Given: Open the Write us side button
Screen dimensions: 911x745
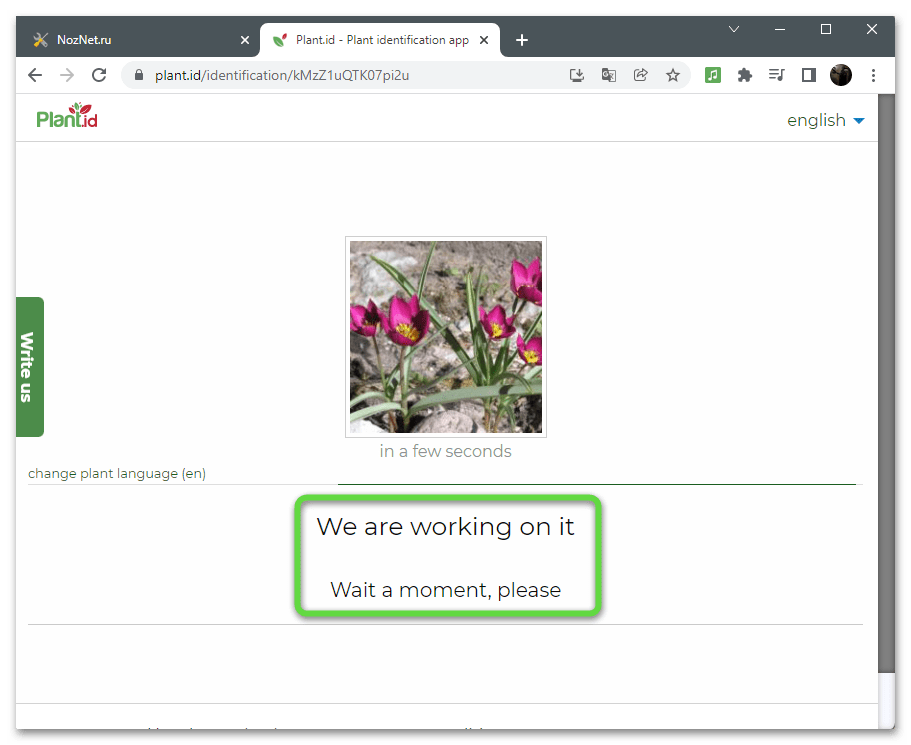Looking at the screenshot, I should (30, 367).
